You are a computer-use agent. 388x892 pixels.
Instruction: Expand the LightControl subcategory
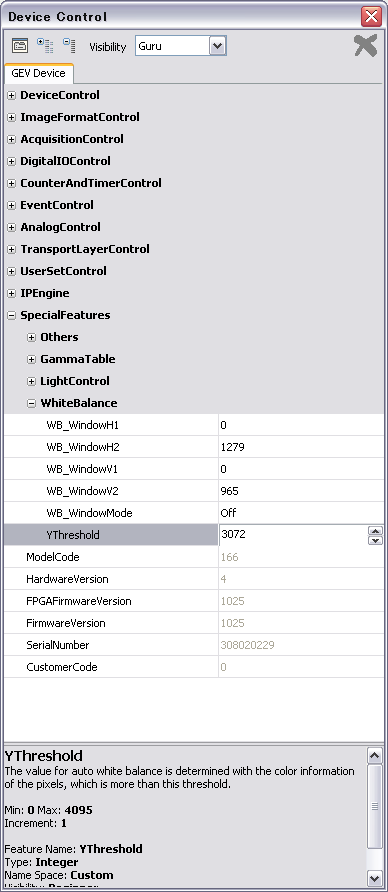coord(31,381)
